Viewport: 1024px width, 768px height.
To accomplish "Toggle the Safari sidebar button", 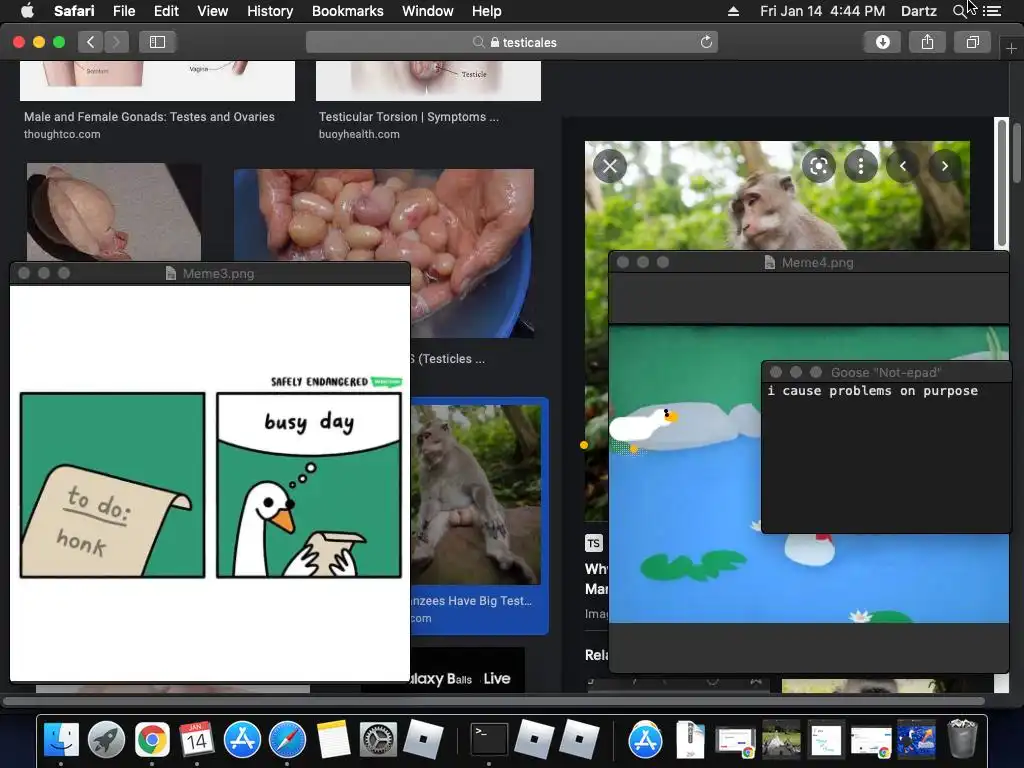I will click(157, 42).
